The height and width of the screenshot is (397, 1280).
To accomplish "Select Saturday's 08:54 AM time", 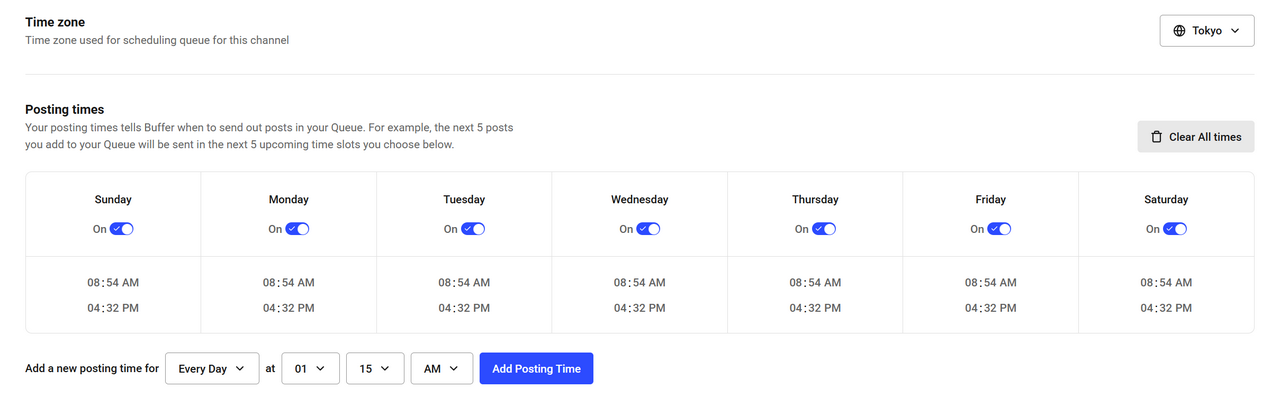I will [x=1166, y=283].
